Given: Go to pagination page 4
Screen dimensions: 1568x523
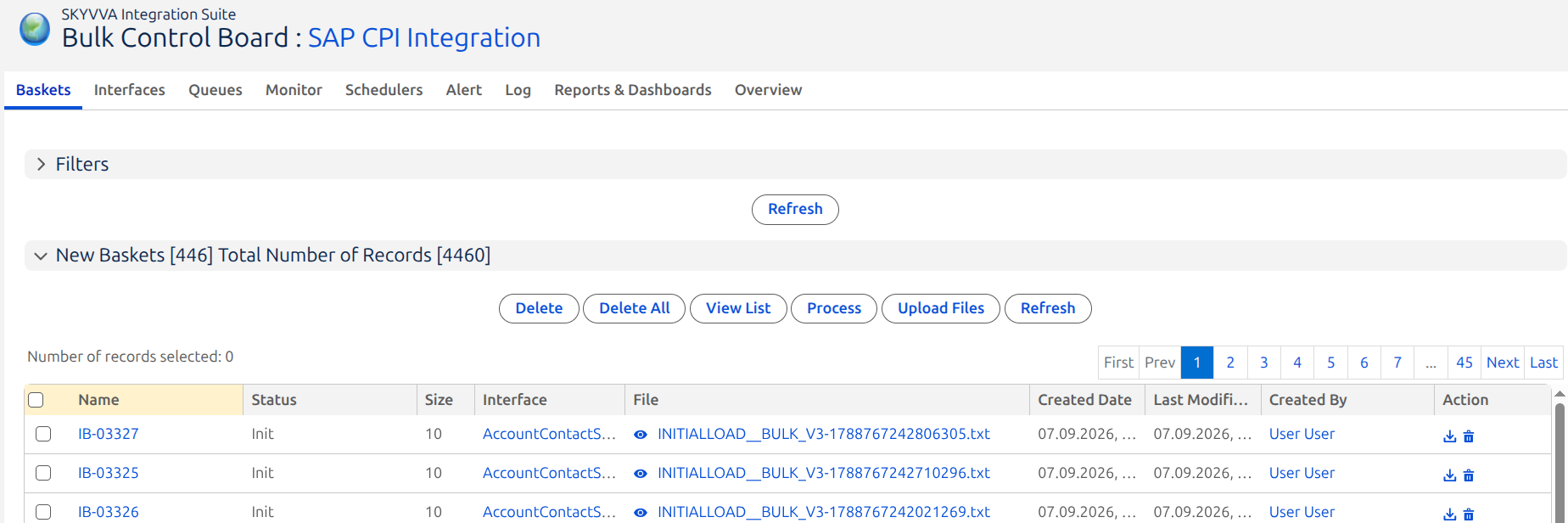Looking at the screenshot, I should coord(1297,363).
